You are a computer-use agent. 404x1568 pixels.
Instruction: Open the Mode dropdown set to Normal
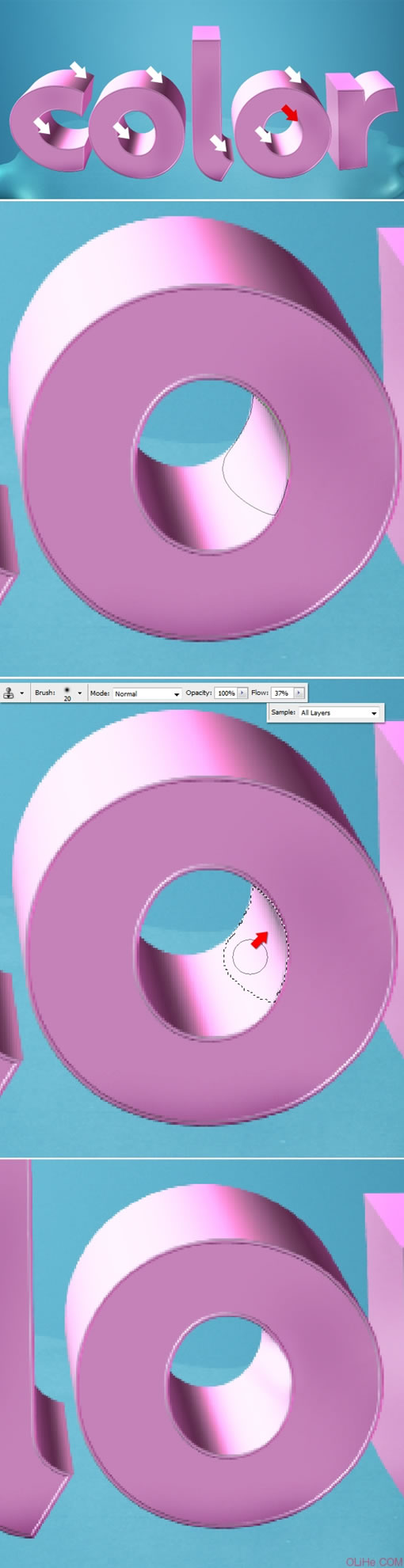(x=147, y=693)
